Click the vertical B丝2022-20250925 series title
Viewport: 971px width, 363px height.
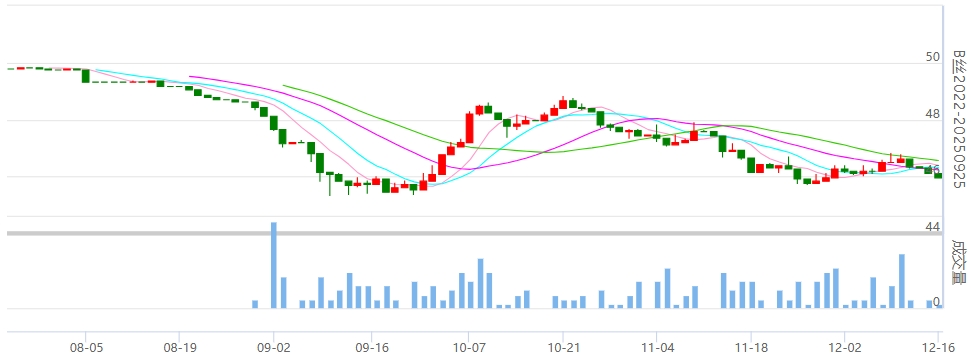click(x=958, y=120)
